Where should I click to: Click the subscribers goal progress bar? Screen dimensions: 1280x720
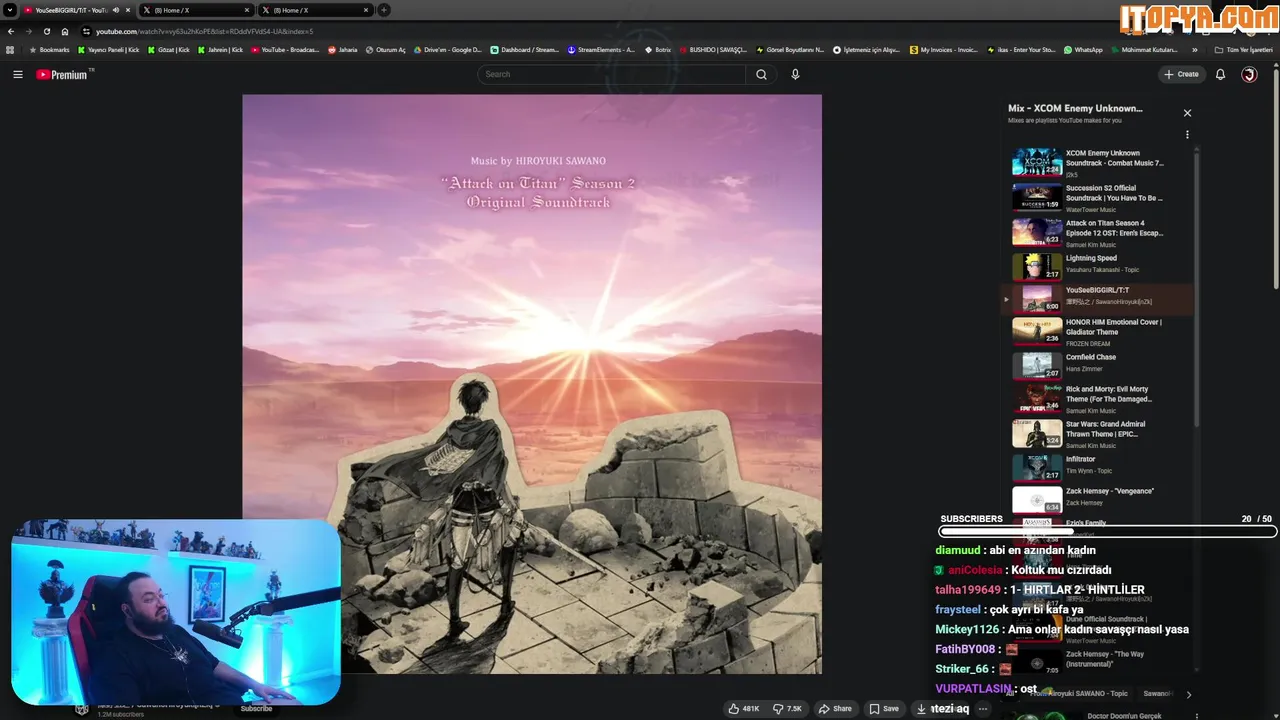pyautogui.click(x=1108, y=532)
